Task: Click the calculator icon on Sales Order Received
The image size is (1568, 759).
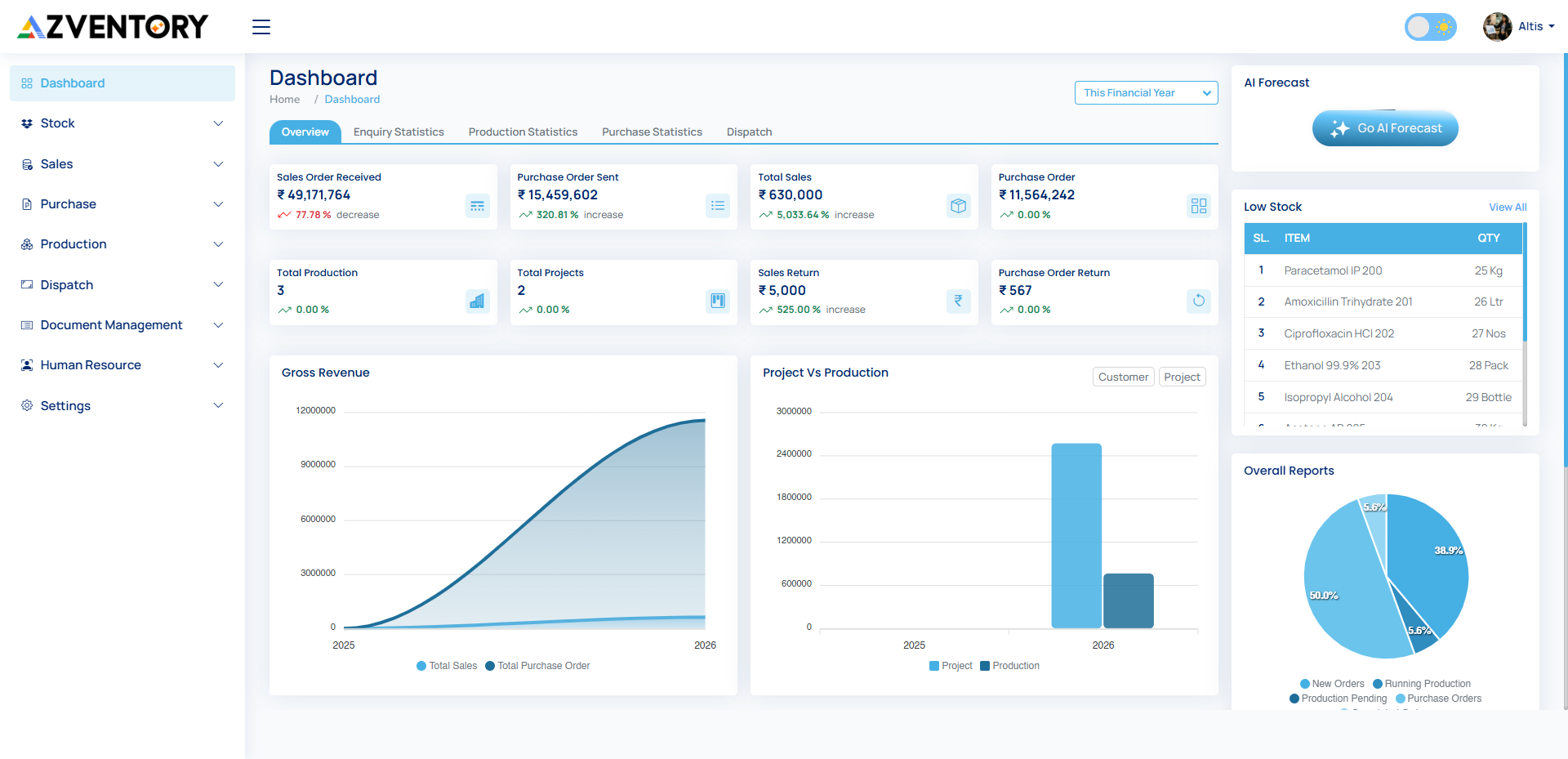Action: click(477, 206)
